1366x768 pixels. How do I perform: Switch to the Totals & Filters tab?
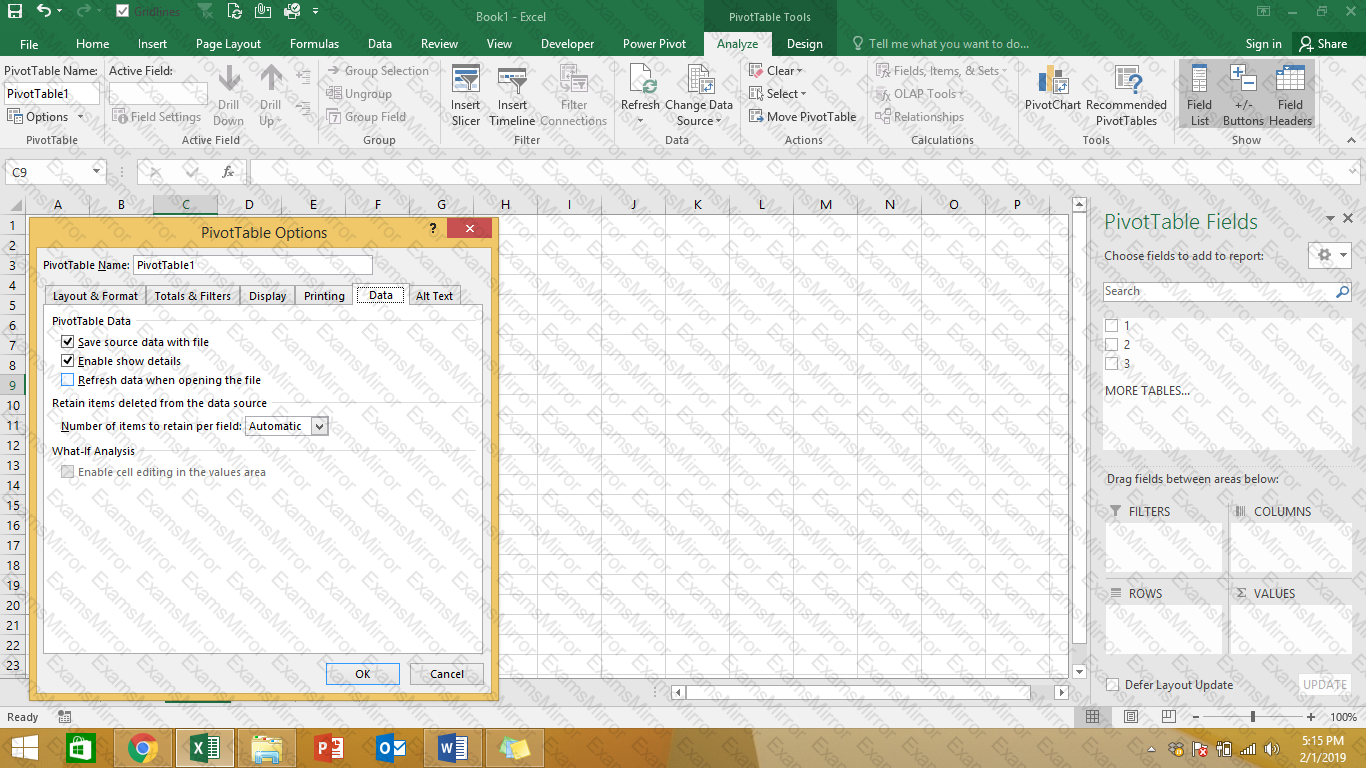(x=192, y=296)
